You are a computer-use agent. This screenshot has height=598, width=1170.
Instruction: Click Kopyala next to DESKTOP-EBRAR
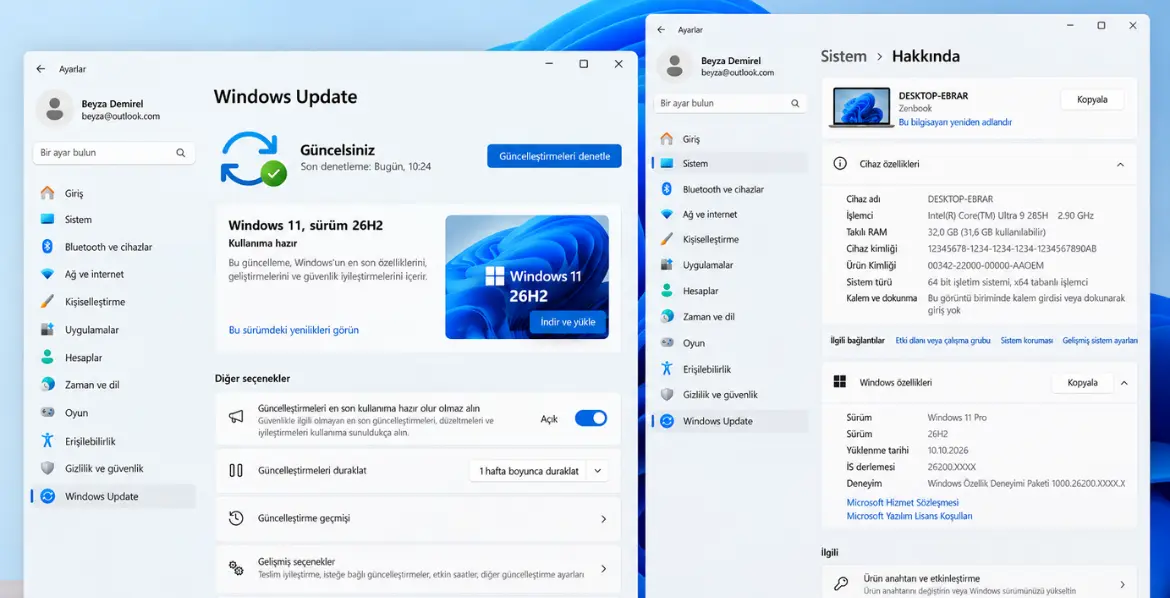click(x=1092, y=99)
